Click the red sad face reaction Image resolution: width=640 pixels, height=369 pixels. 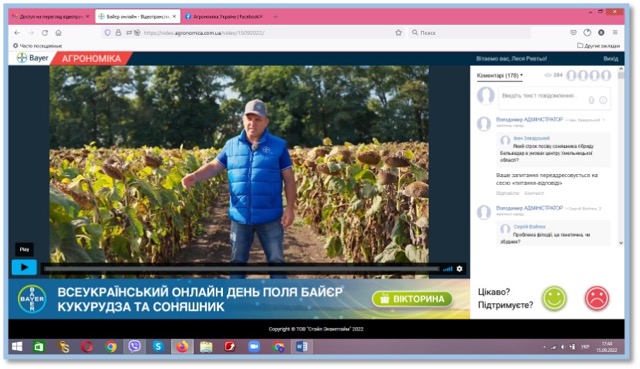click(597, 298)
